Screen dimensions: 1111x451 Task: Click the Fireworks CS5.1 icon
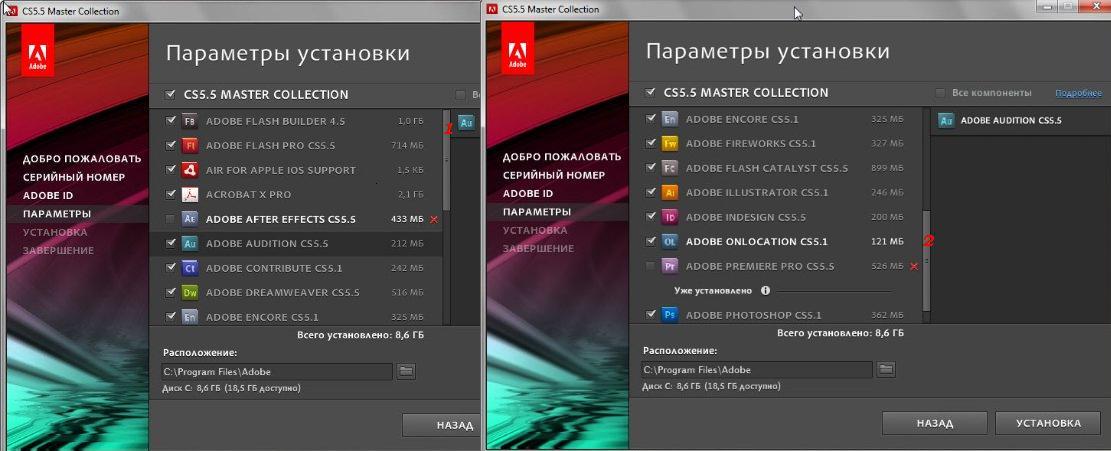(670, 144)
